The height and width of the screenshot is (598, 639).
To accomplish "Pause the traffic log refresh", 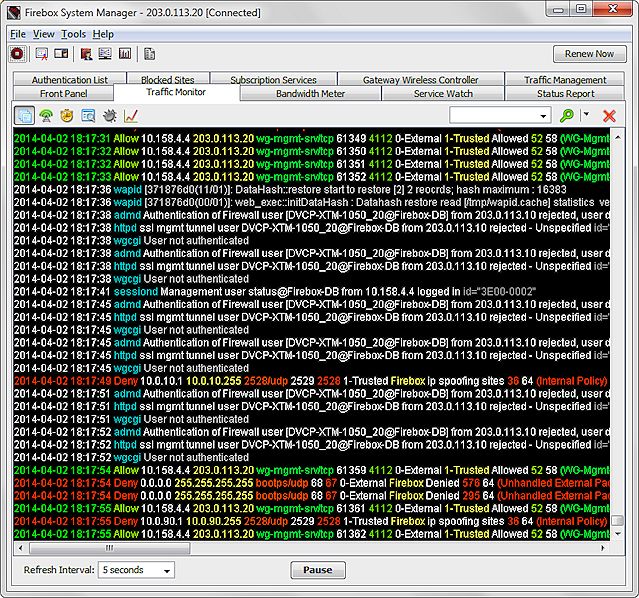I will [x=317, y=570].
